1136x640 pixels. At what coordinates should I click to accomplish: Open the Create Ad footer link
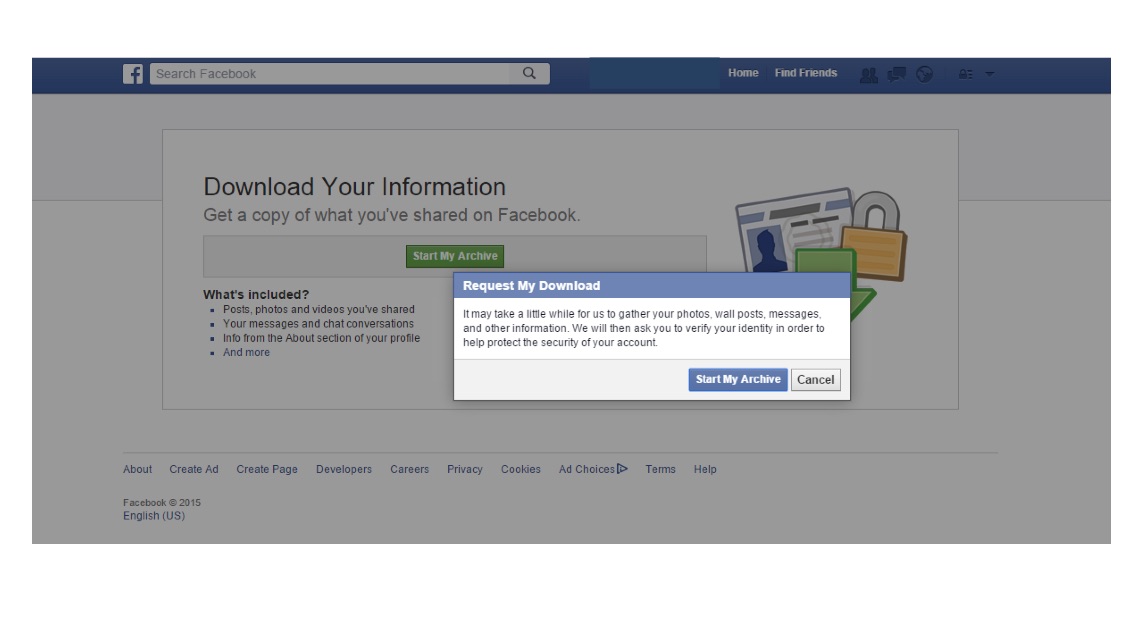[194, 469]
